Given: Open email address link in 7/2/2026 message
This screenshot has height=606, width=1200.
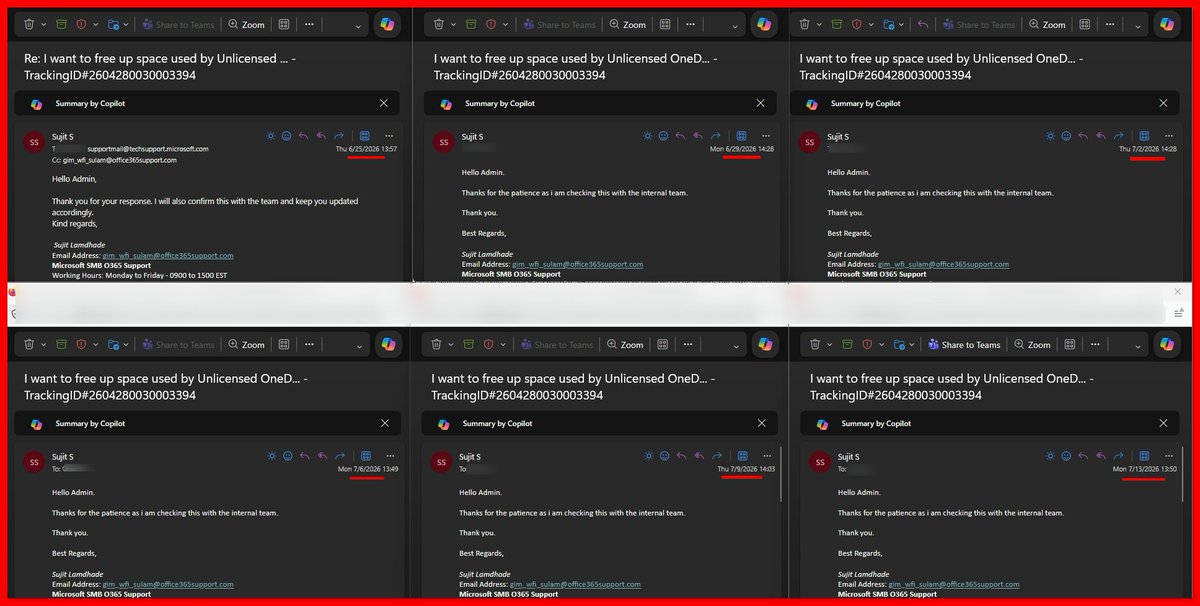Looking at the screenshot, I should coord(943,264).
